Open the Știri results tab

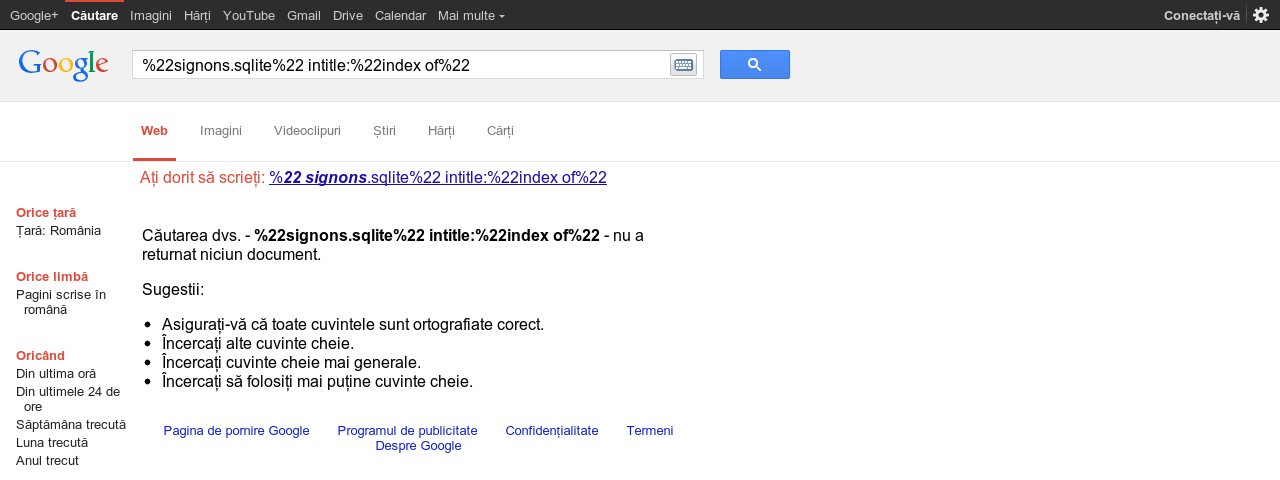pos(384,131)
